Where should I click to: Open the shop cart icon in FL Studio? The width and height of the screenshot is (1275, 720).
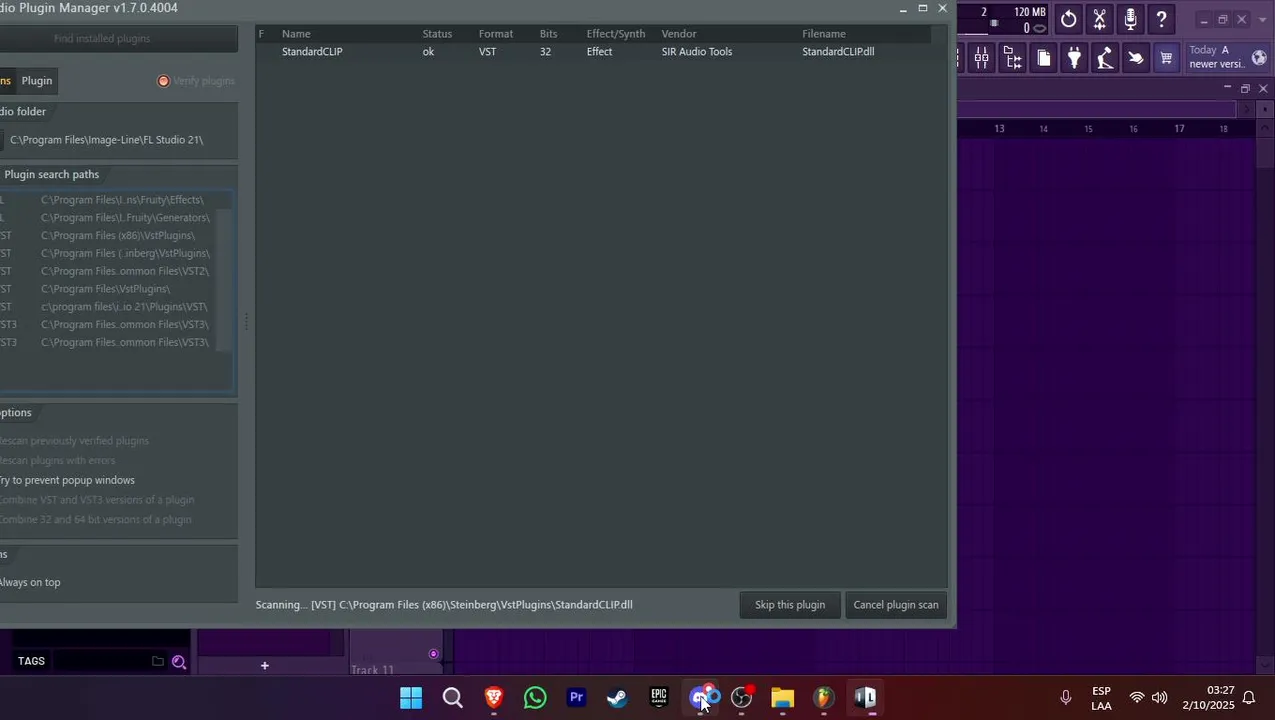(1166, 58)
